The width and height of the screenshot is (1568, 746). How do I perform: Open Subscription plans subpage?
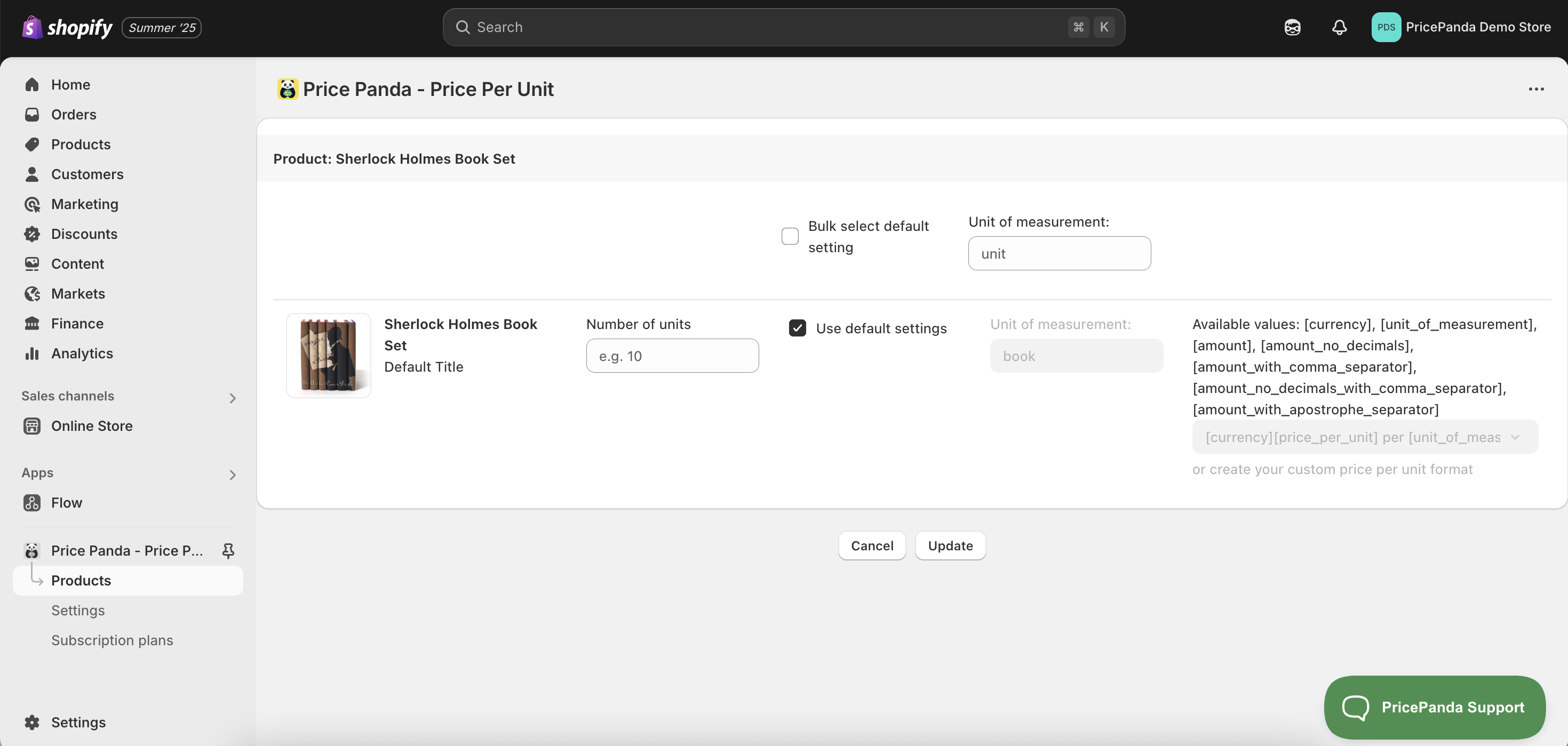[x=112, y=640]
